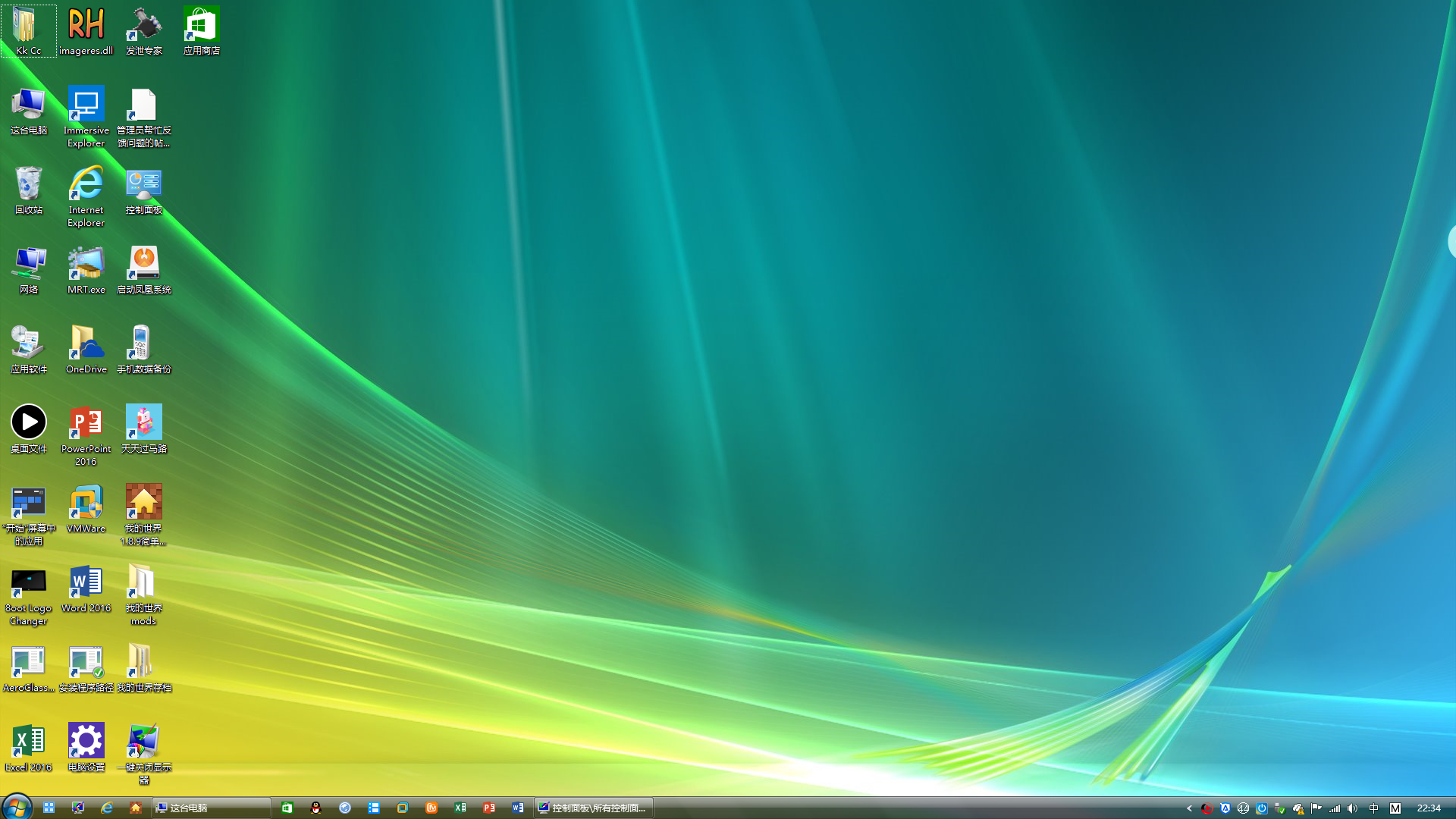Select the 控制面板 desktop icon
This screenshot has height=819, width=1456.
pos(143,190)
